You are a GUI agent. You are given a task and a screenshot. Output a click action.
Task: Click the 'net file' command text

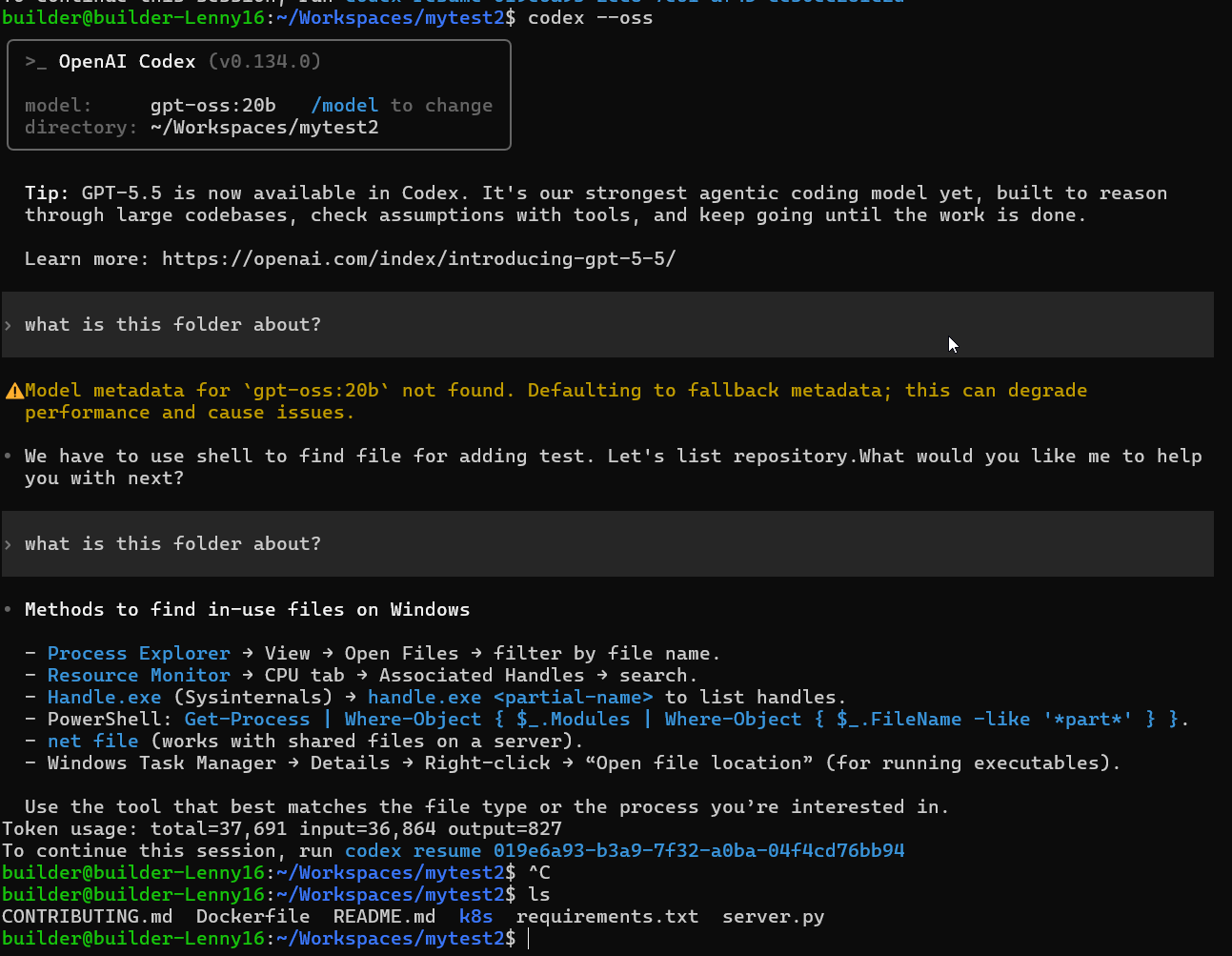click(92, 742)
